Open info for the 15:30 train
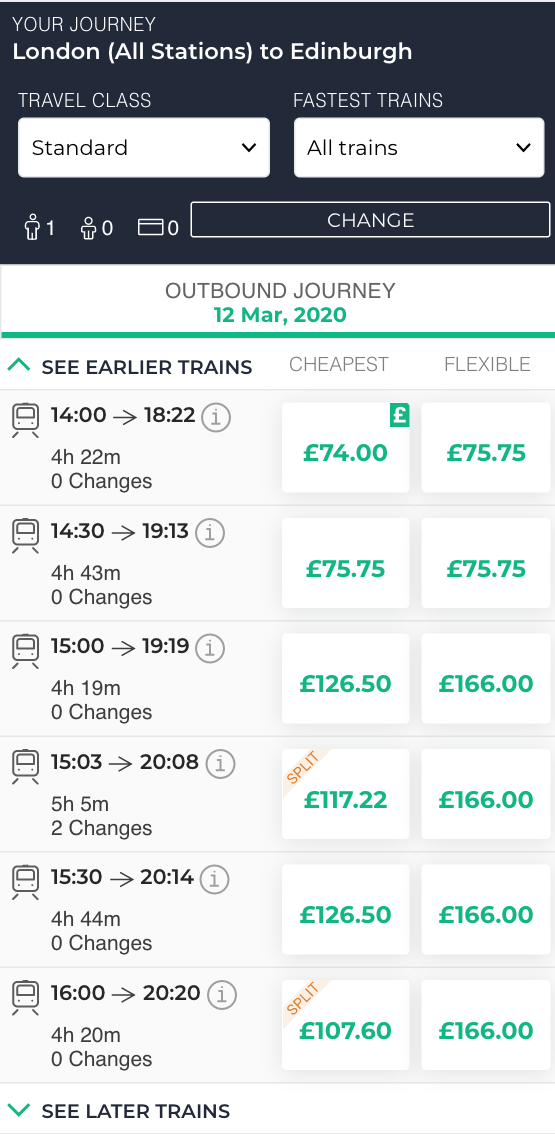The height and width of the screenshot is (1134, 555). click(214, 879)
